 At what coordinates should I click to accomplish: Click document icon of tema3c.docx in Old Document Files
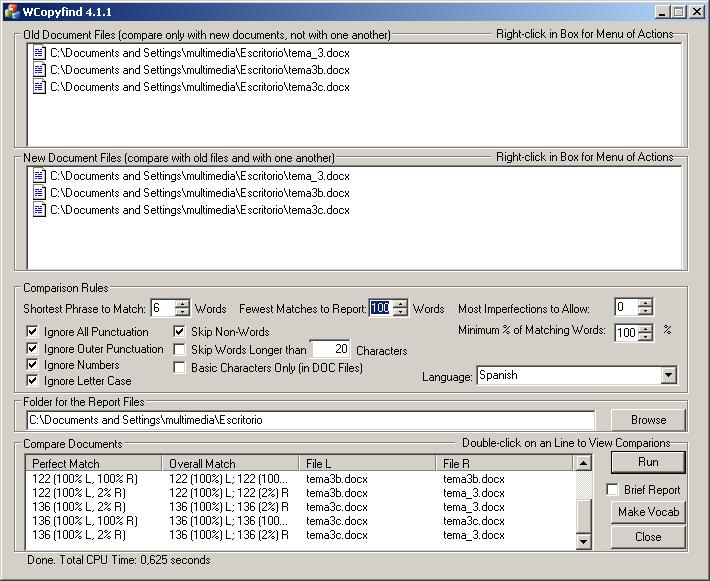point(39,86)
